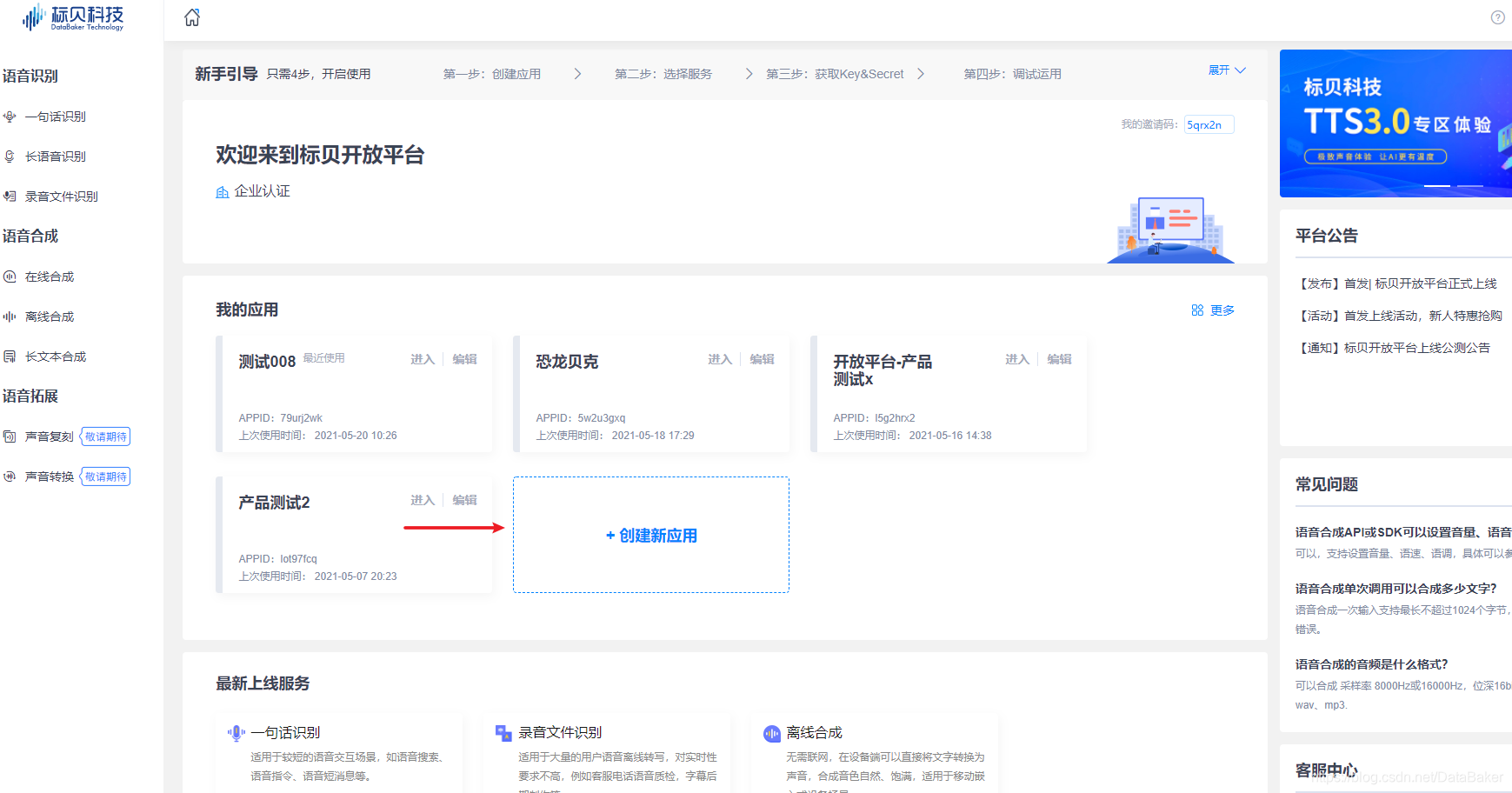This screenshot has width=1512, height=793.
Task: Click 创建新应用 button
Action: click(651, 536)
